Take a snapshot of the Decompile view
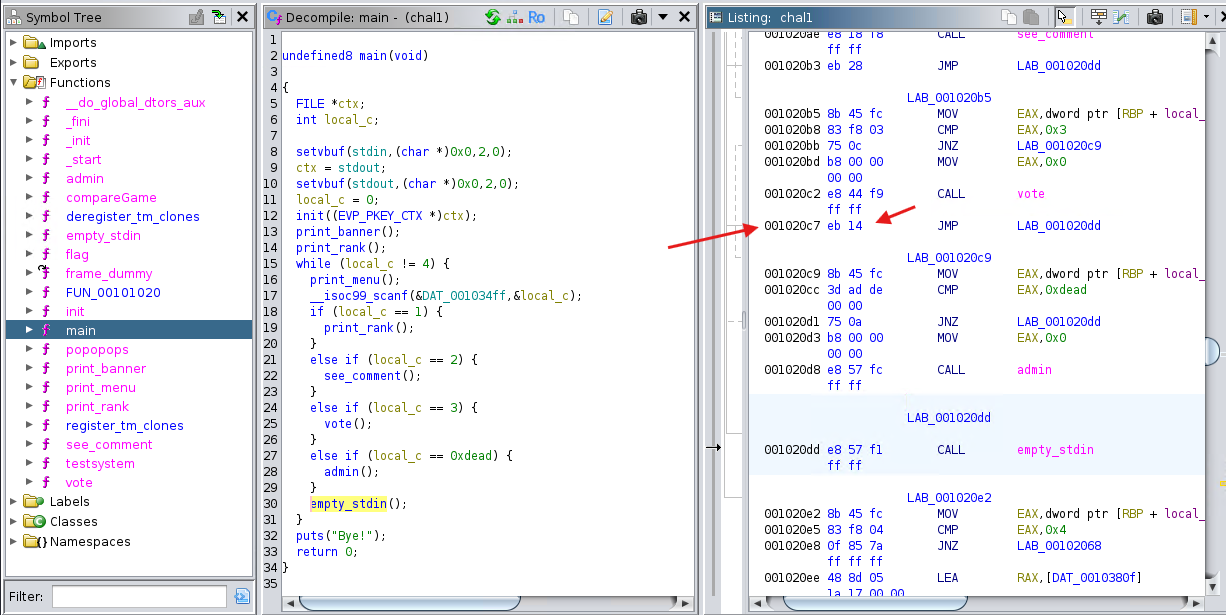The height and width of the screenshot is (615, 1226). click(x=638, y=17)
